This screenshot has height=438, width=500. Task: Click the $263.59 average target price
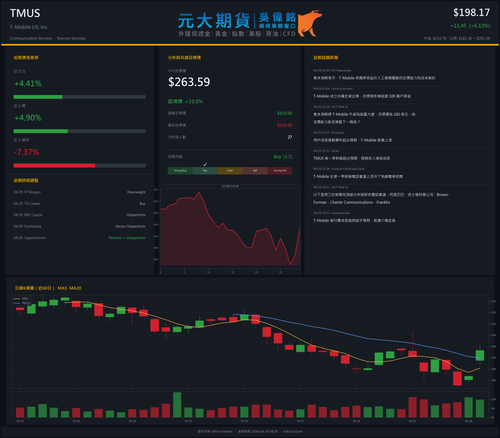coord(189,82)
